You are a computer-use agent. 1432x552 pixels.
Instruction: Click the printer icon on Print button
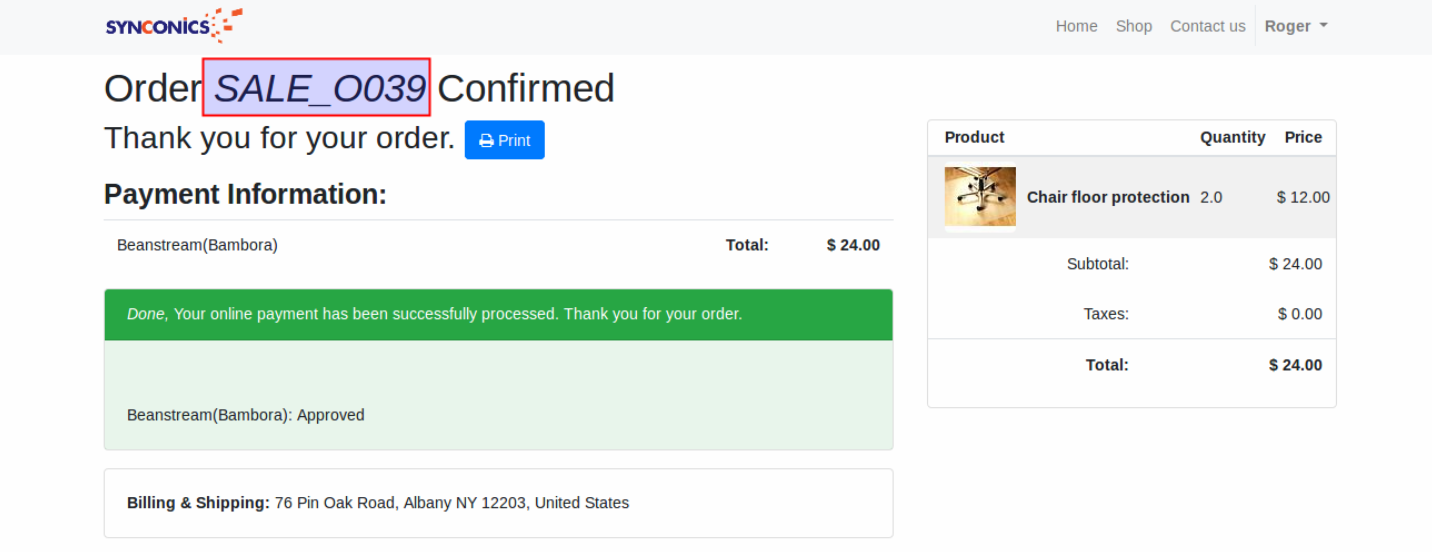point(487,141)
